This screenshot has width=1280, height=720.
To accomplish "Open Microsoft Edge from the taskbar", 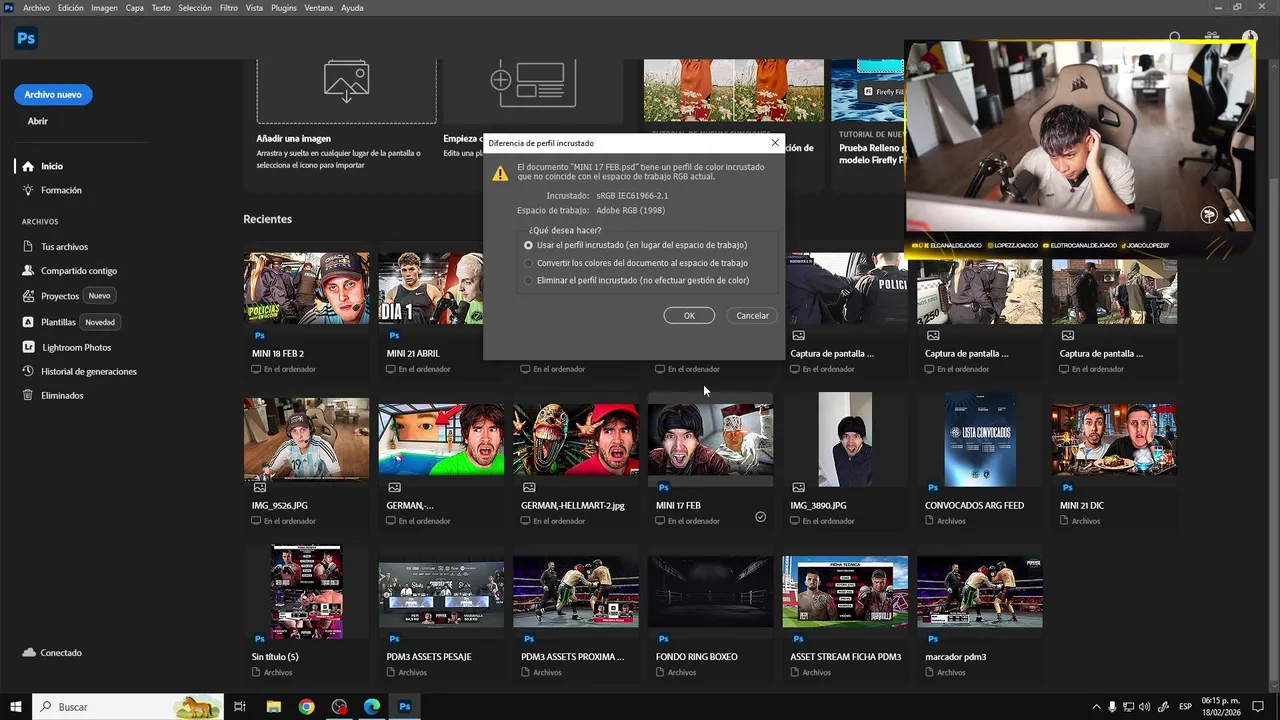I will [372, 707].
